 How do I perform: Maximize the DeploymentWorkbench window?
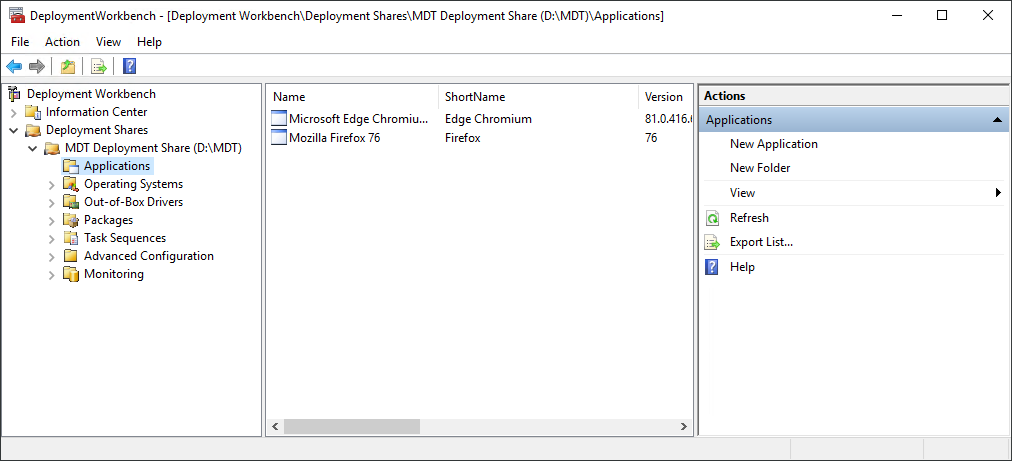tap(942, 15)
